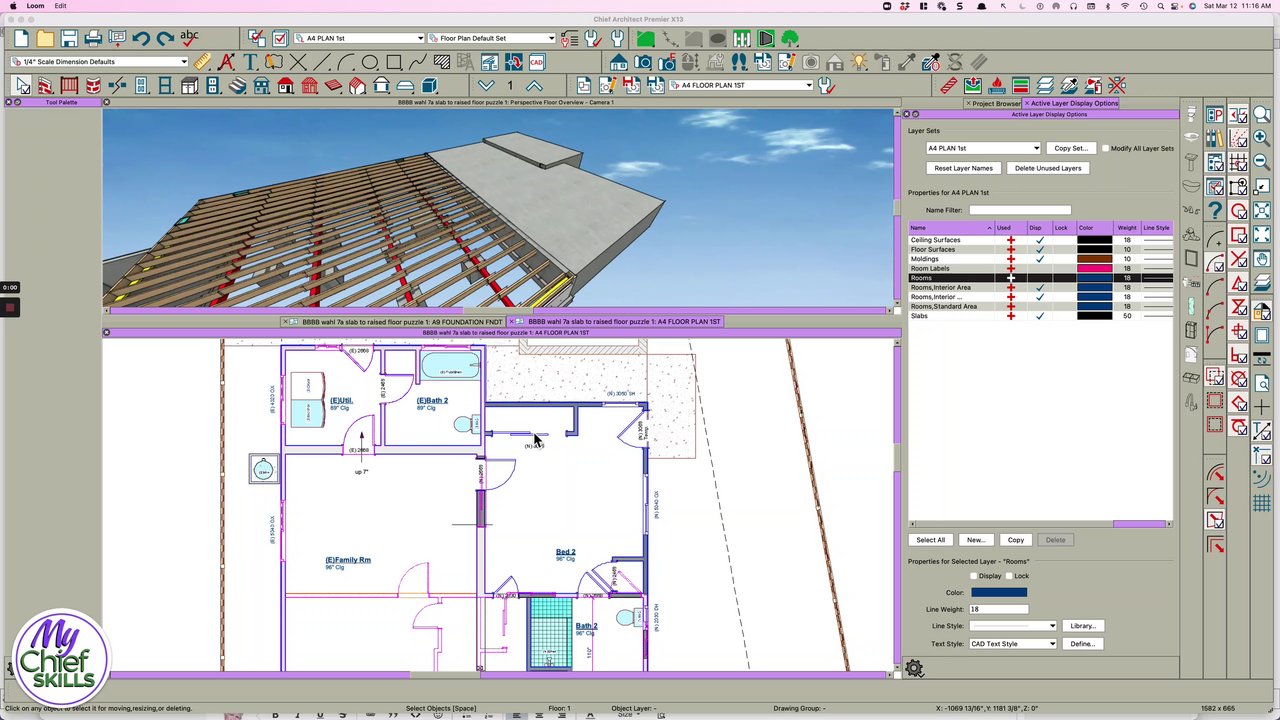Click the blue question mark help icon
This screenshot has width=1280, height=720.
[1215, 210]
